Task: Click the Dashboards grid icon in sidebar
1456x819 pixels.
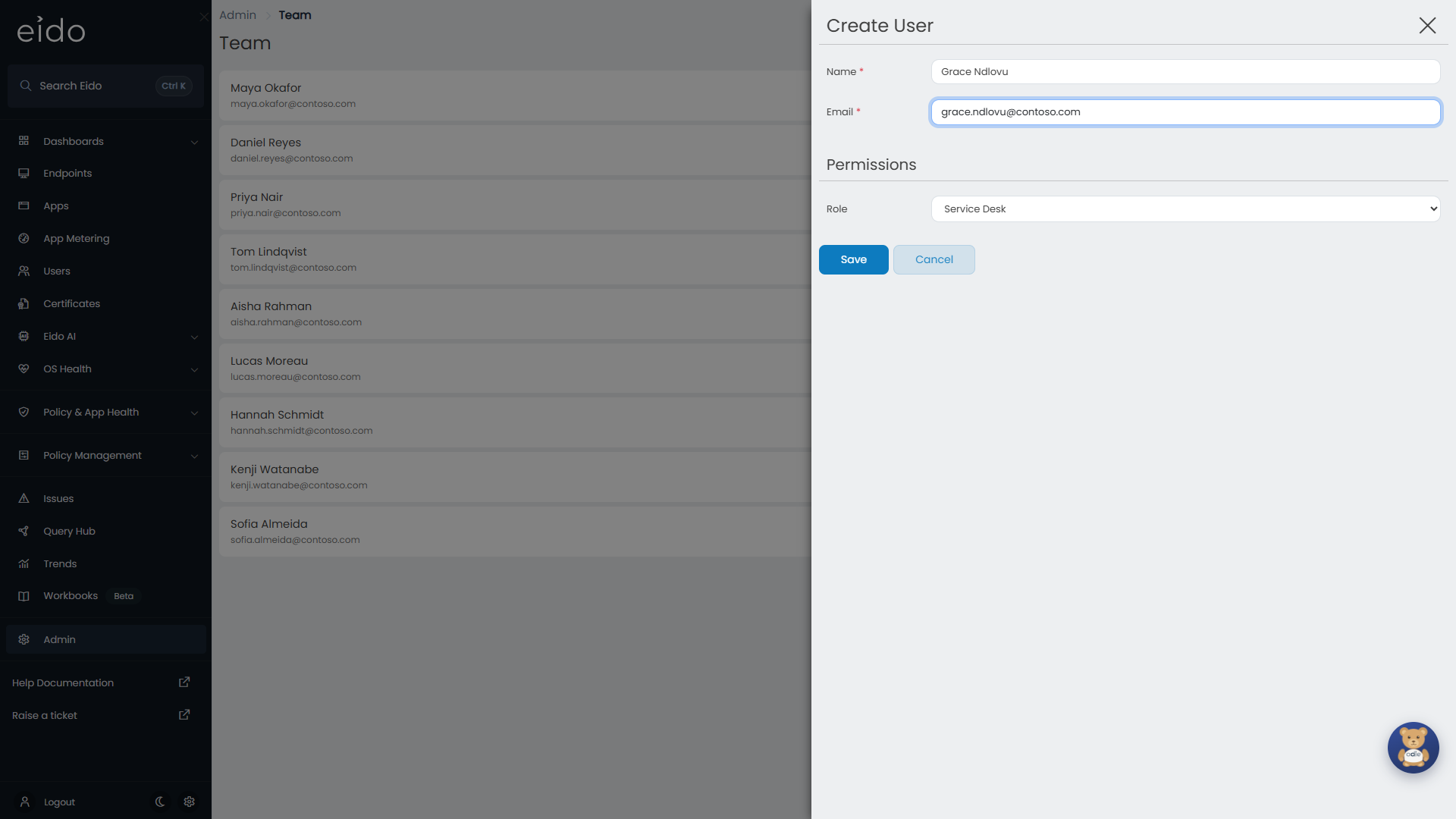Action: click(x=24, y=141)
